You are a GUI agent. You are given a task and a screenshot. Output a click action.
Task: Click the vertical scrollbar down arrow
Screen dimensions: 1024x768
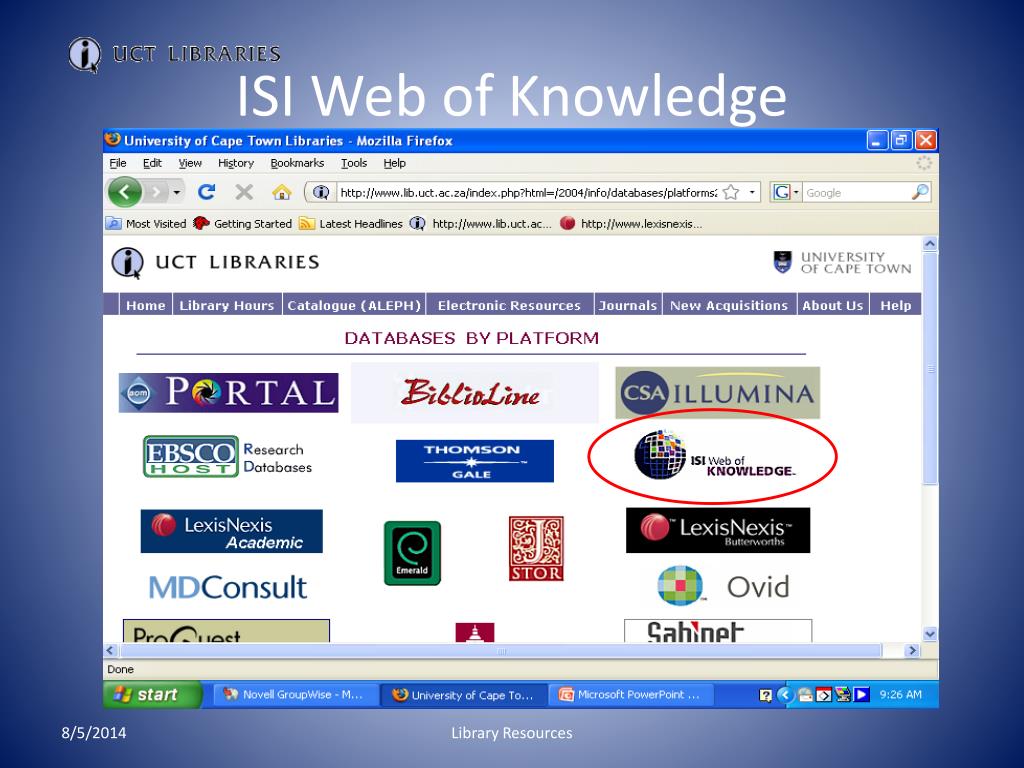point(930,634)
